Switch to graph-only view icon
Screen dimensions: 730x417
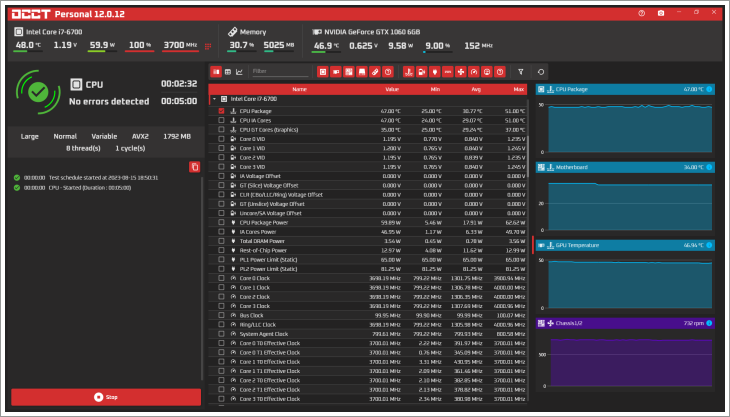pos(239,72)
